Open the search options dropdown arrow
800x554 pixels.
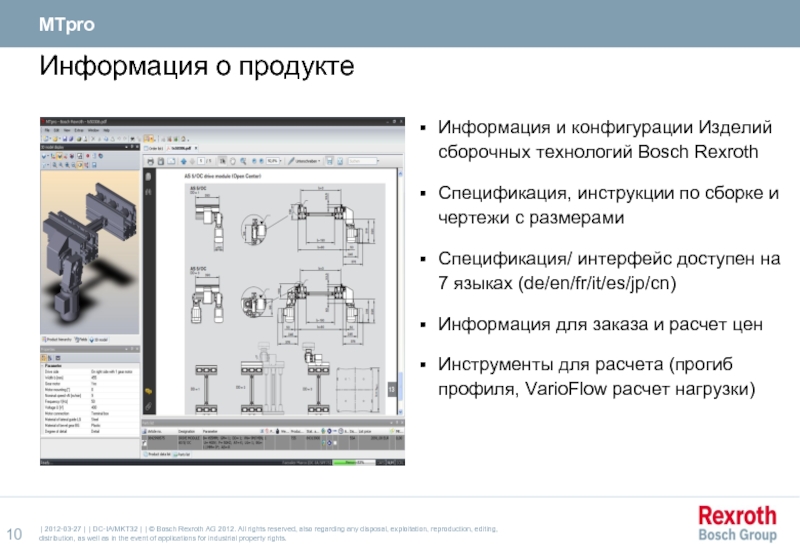(x=378, y=161)
